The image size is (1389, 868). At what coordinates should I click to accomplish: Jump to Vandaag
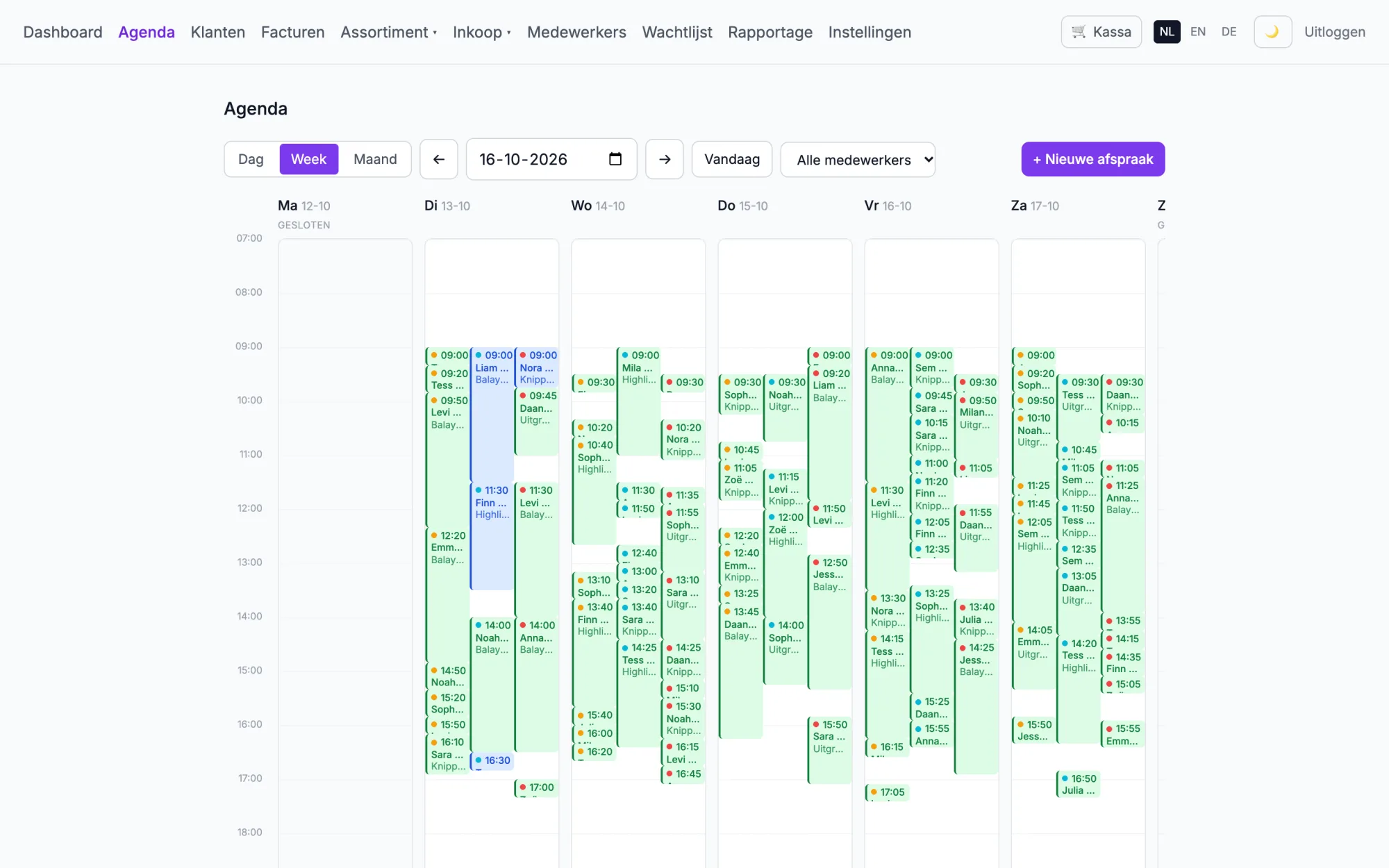click(x=732, y=160)
